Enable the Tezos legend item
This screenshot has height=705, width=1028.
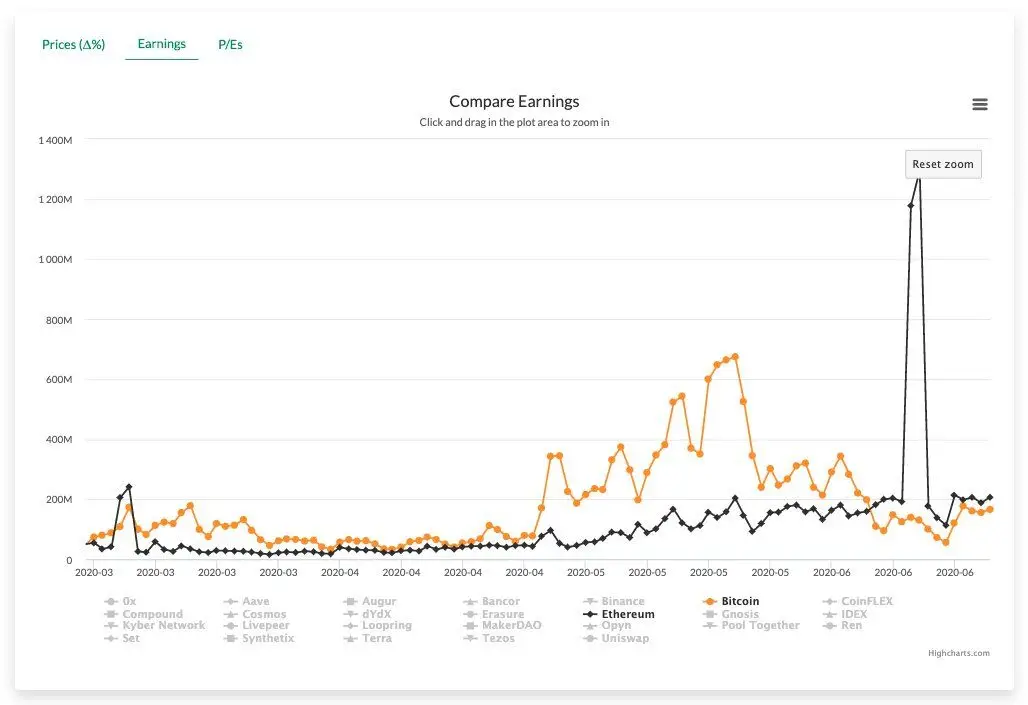click(500, 638)
